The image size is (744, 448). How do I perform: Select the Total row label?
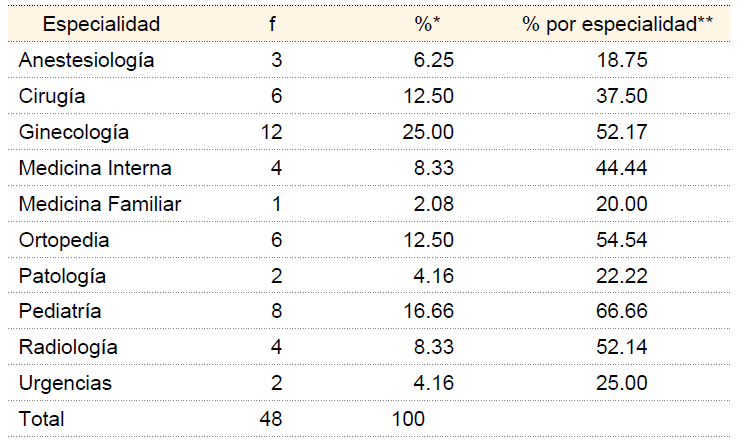41,420
